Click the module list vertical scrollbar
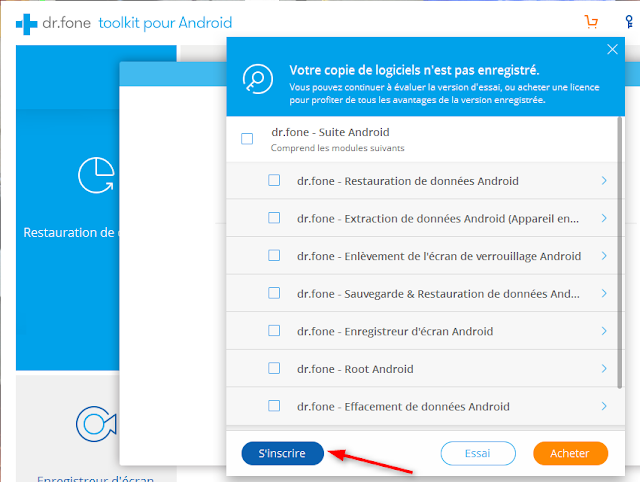Image resolution: width=640 pixels, height=482 pixels. click(x=620, y=253)
